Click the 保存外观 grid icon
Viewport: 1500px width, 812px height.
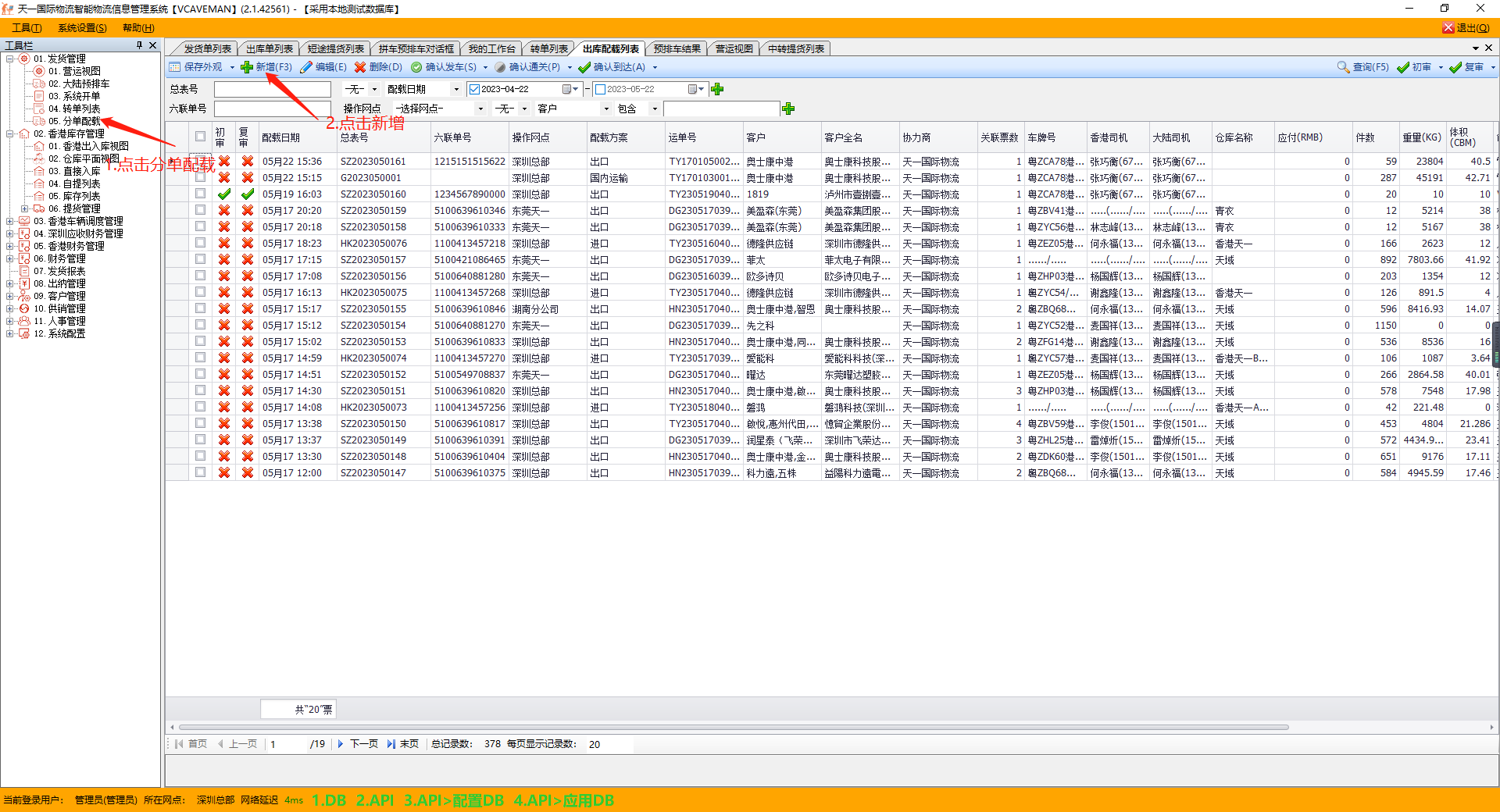(175, 67)
